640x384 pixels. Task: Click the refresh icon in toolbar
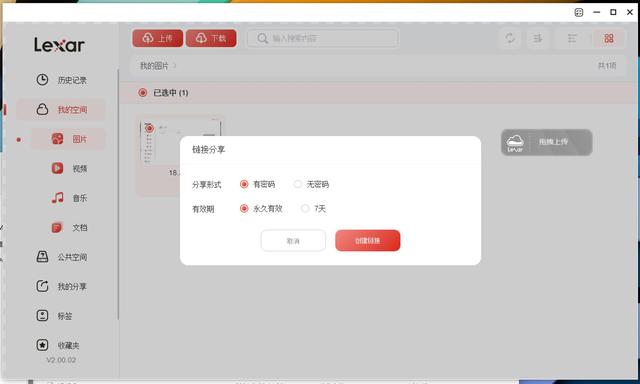510,38
